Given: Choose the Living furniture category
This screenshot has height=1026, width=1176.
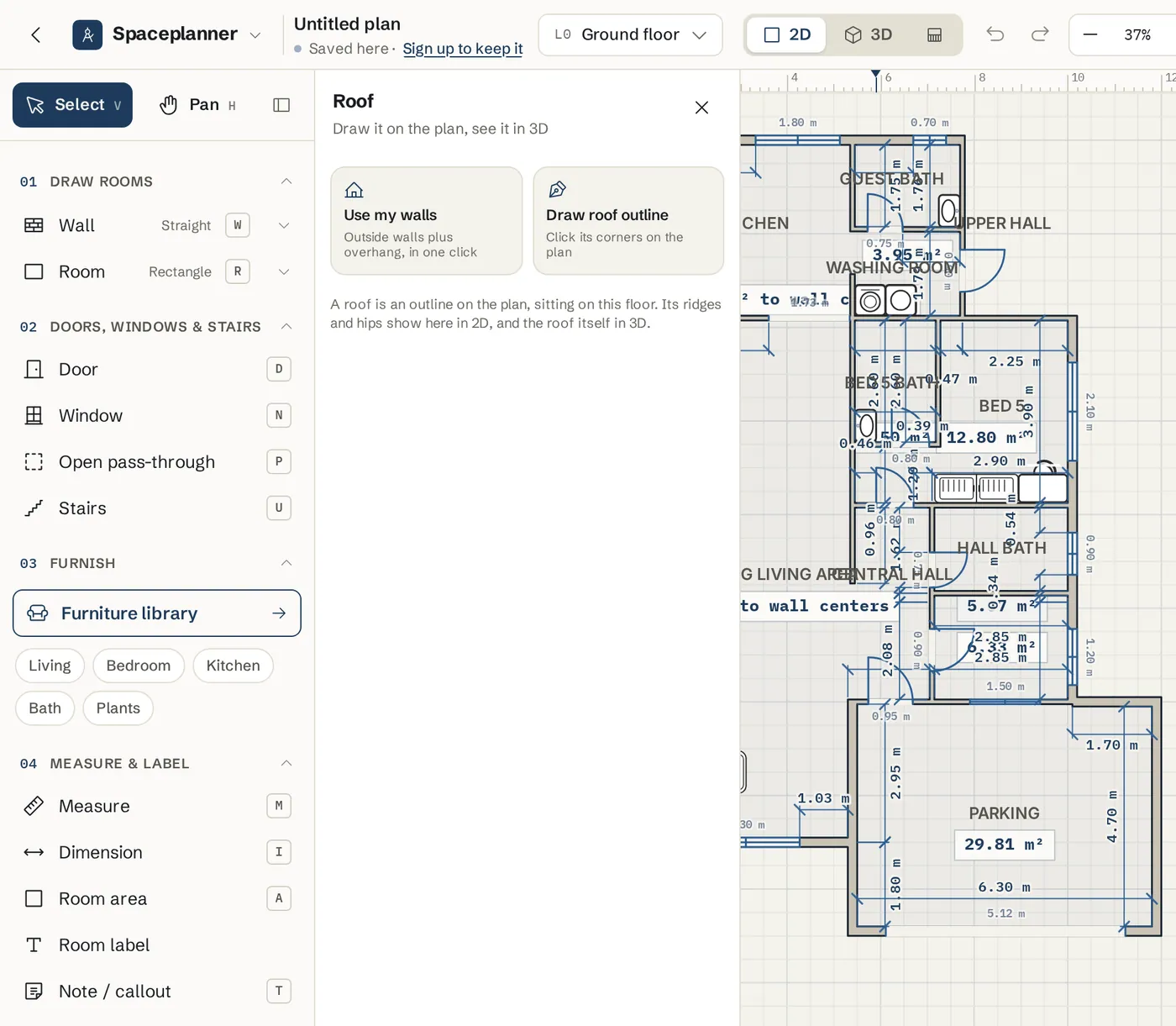Looking at the screenshot, I should tap(50, 666).
